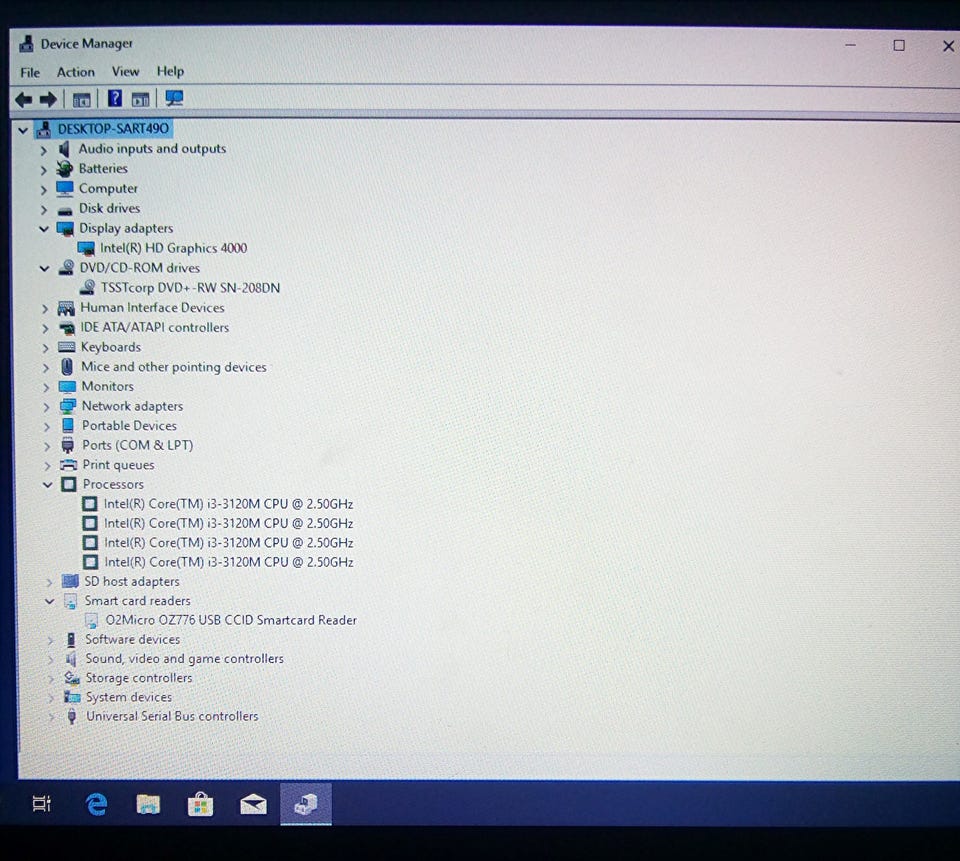Viewport: 960px width, 861px height.
Task: Click the Batteries category icon
Action: (x=64, y=168)
